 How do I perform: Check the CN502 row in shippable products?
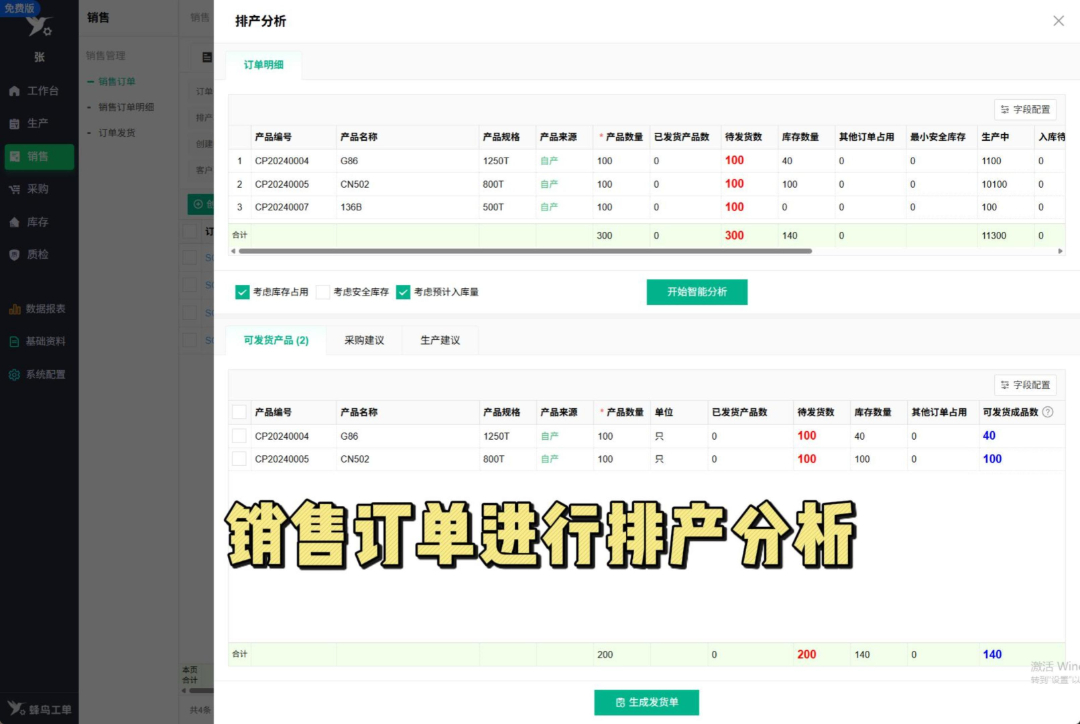[x=239, y=459]
